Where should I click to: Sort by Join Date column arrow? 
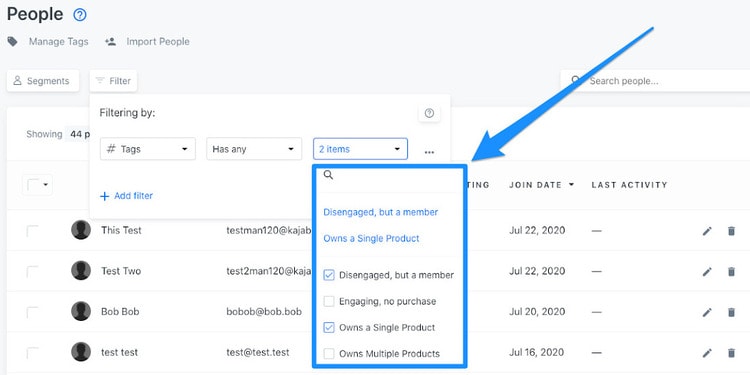click(571, 185)
